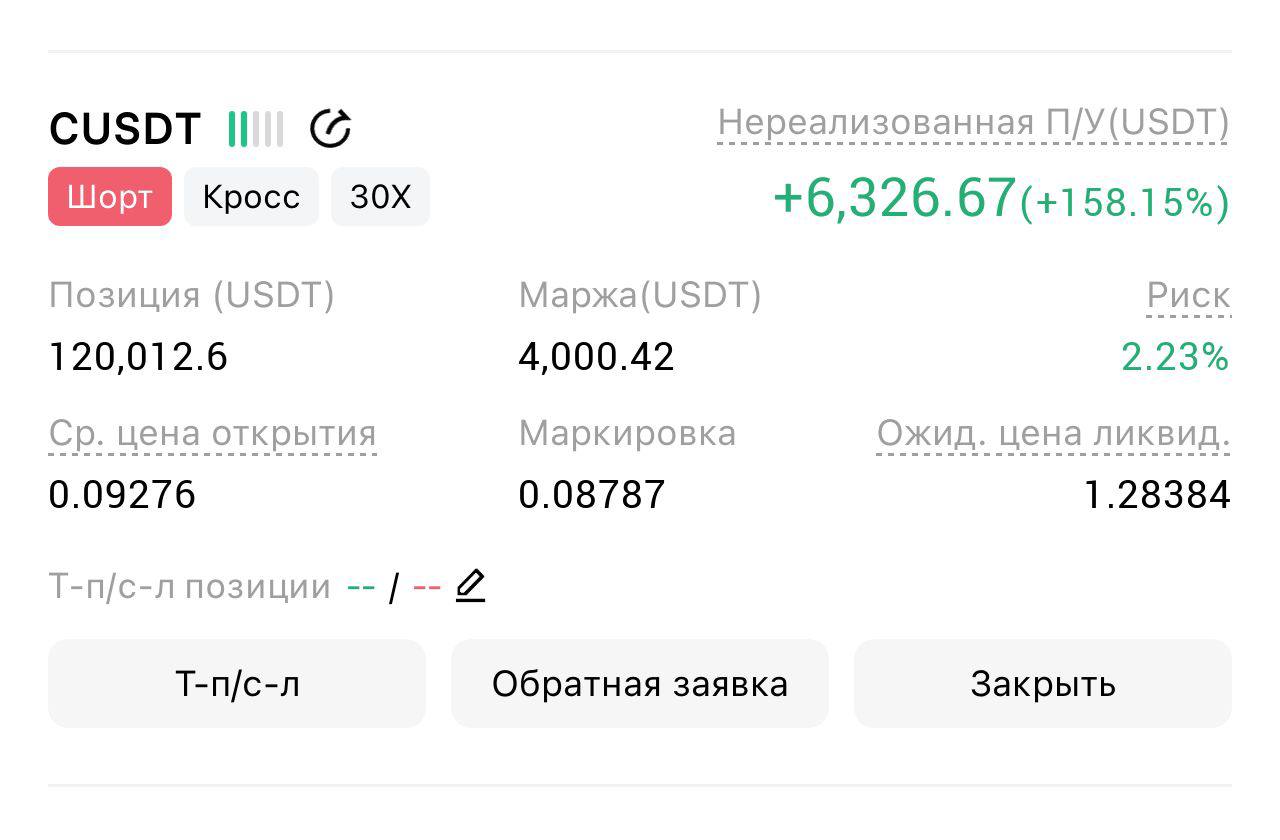1280x840 pixels.
Task: Tap the Риск underlined label
Action: pyautogui.click(x=1188, y=296)
